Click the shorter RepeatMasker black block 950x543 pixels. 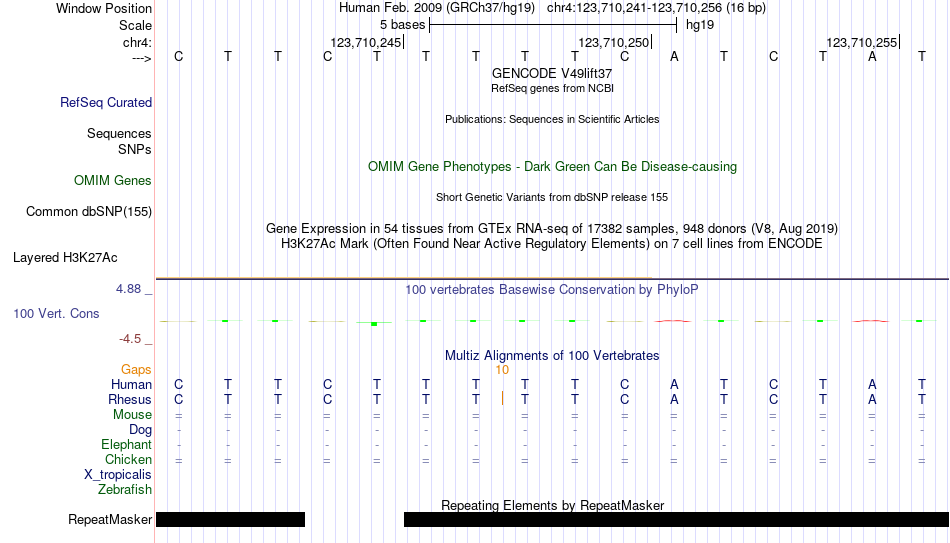coord(230,519)
